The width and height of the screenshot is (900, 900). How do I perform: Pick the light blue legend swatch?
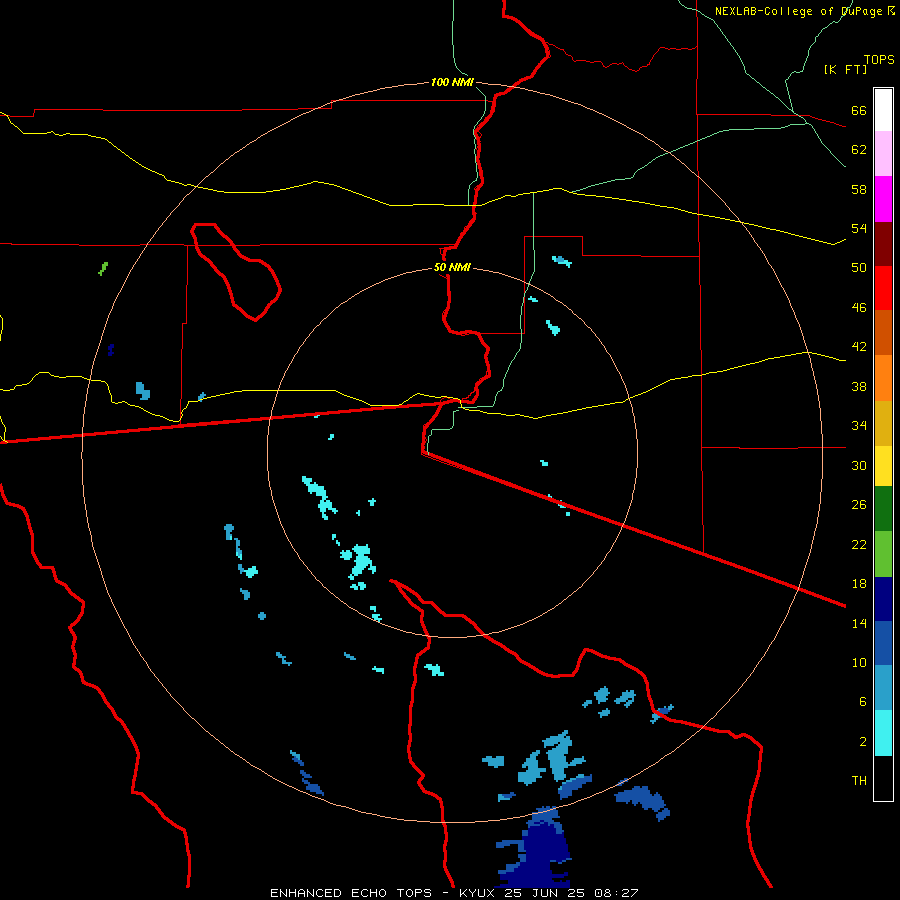[x=883, y=688]
